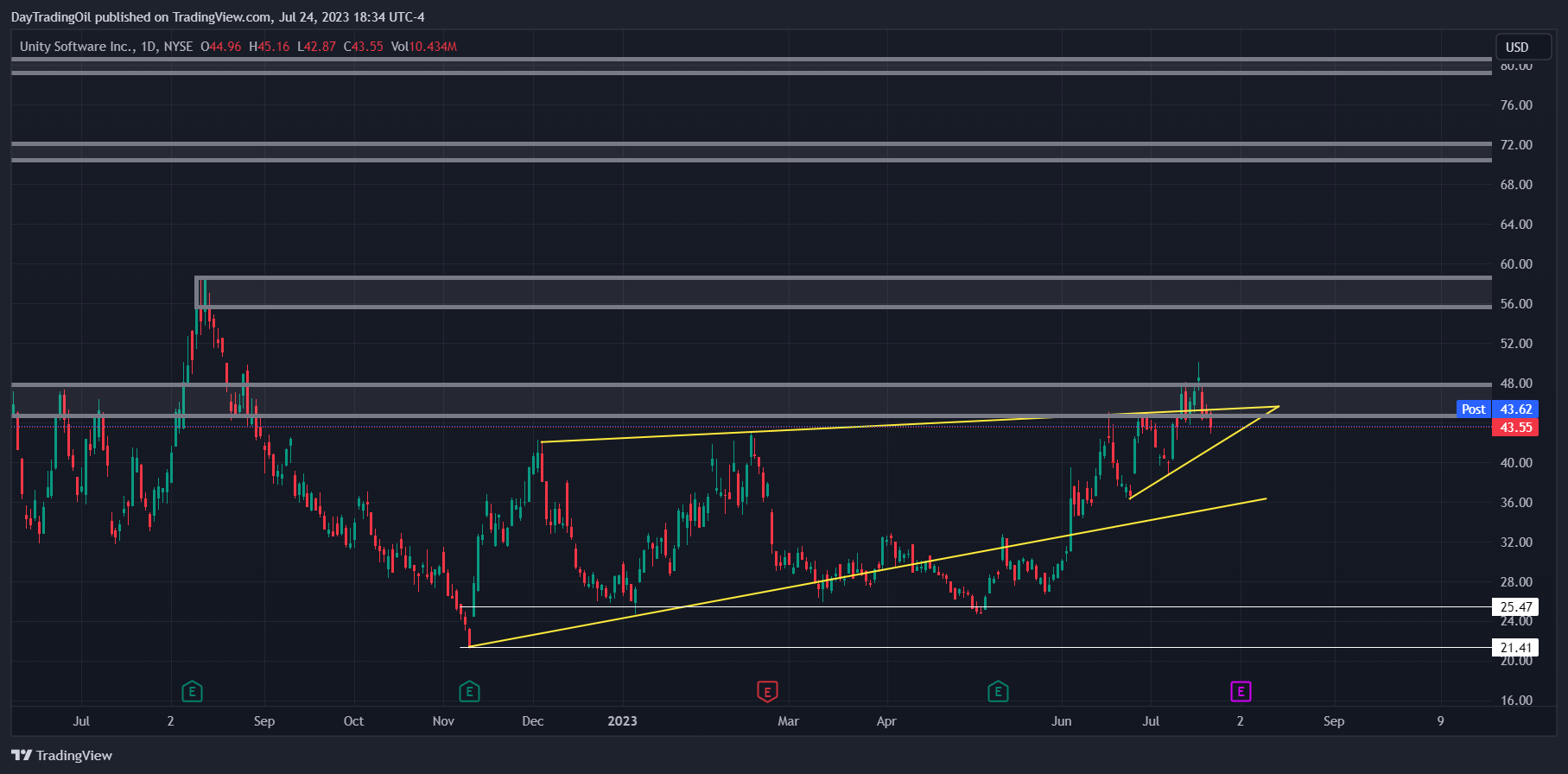The width and height of the screenshot is (1568, 774).
Task: Click the 21.41 horizontal line price label
Action: click(x=1516, y=647)
